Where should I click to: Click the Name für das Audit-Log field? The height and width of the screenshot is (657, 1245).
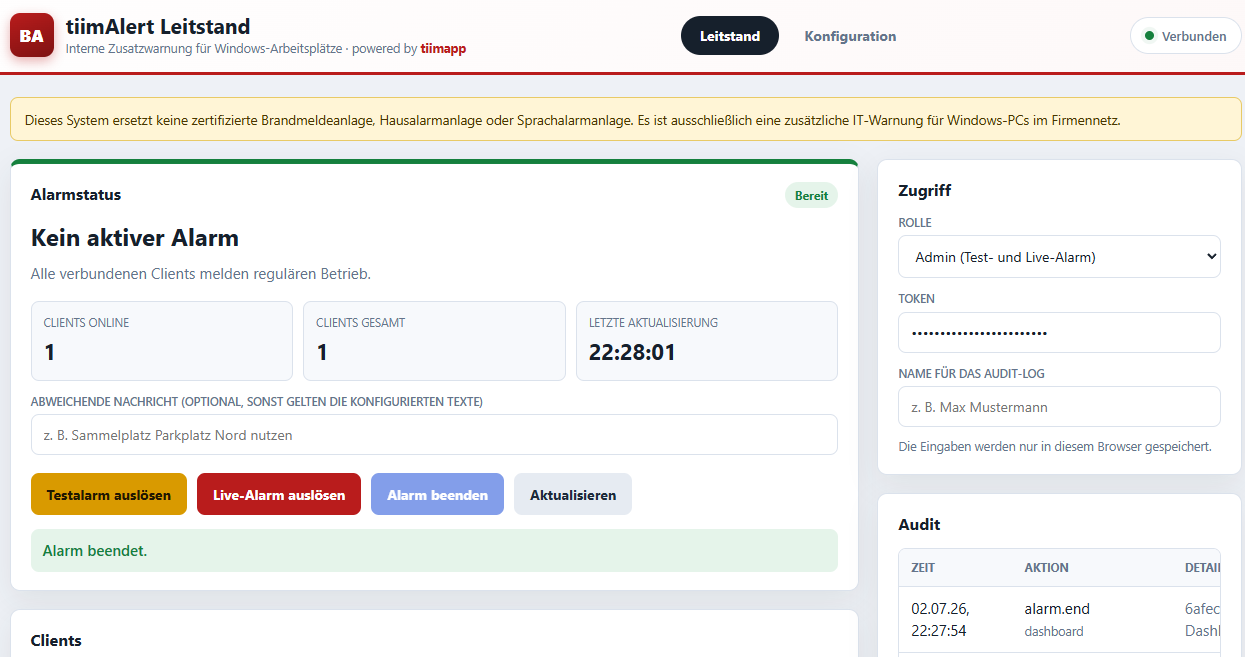[1059, 407]
